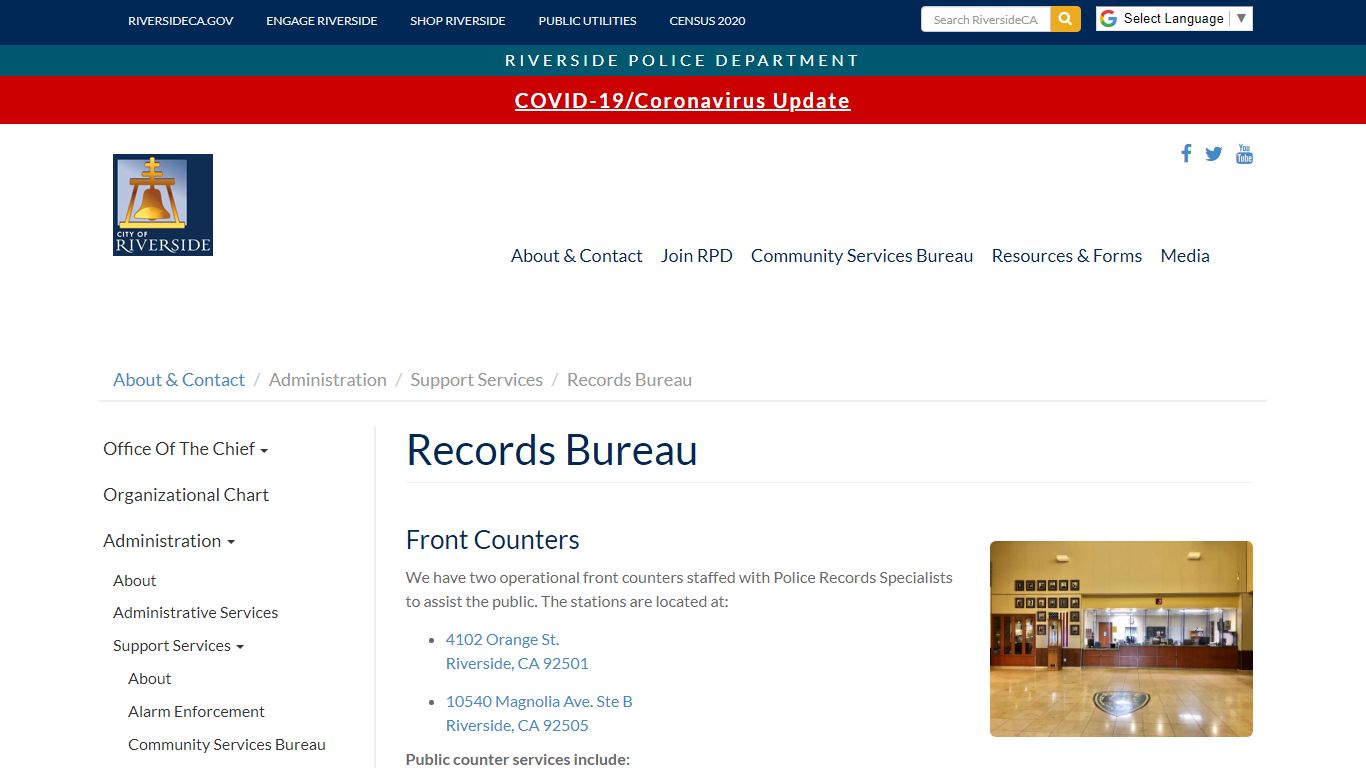Open Public Utilities in top bar
Viewport: 1366px width, 768px height.
tap(587, 21)
